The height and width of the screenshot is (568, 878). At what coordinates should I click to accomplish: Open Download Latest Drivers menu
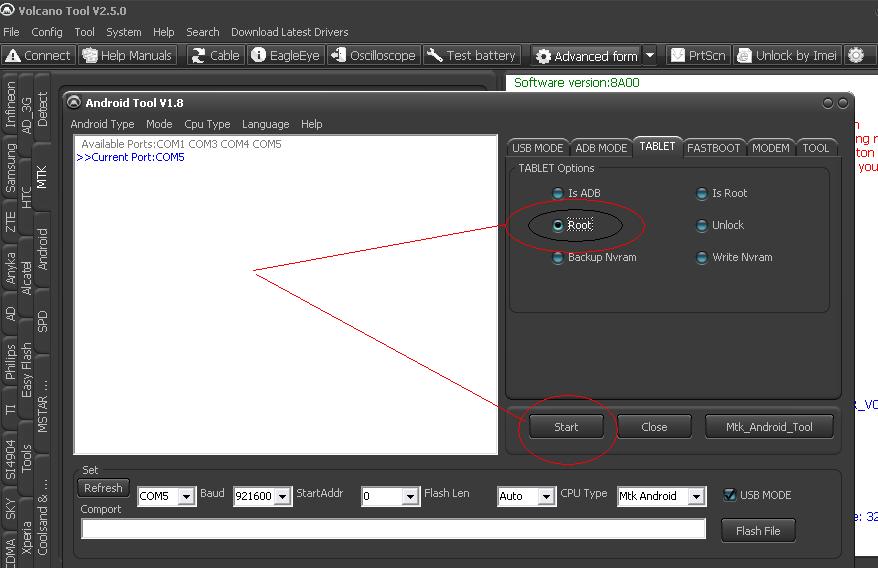289,32
